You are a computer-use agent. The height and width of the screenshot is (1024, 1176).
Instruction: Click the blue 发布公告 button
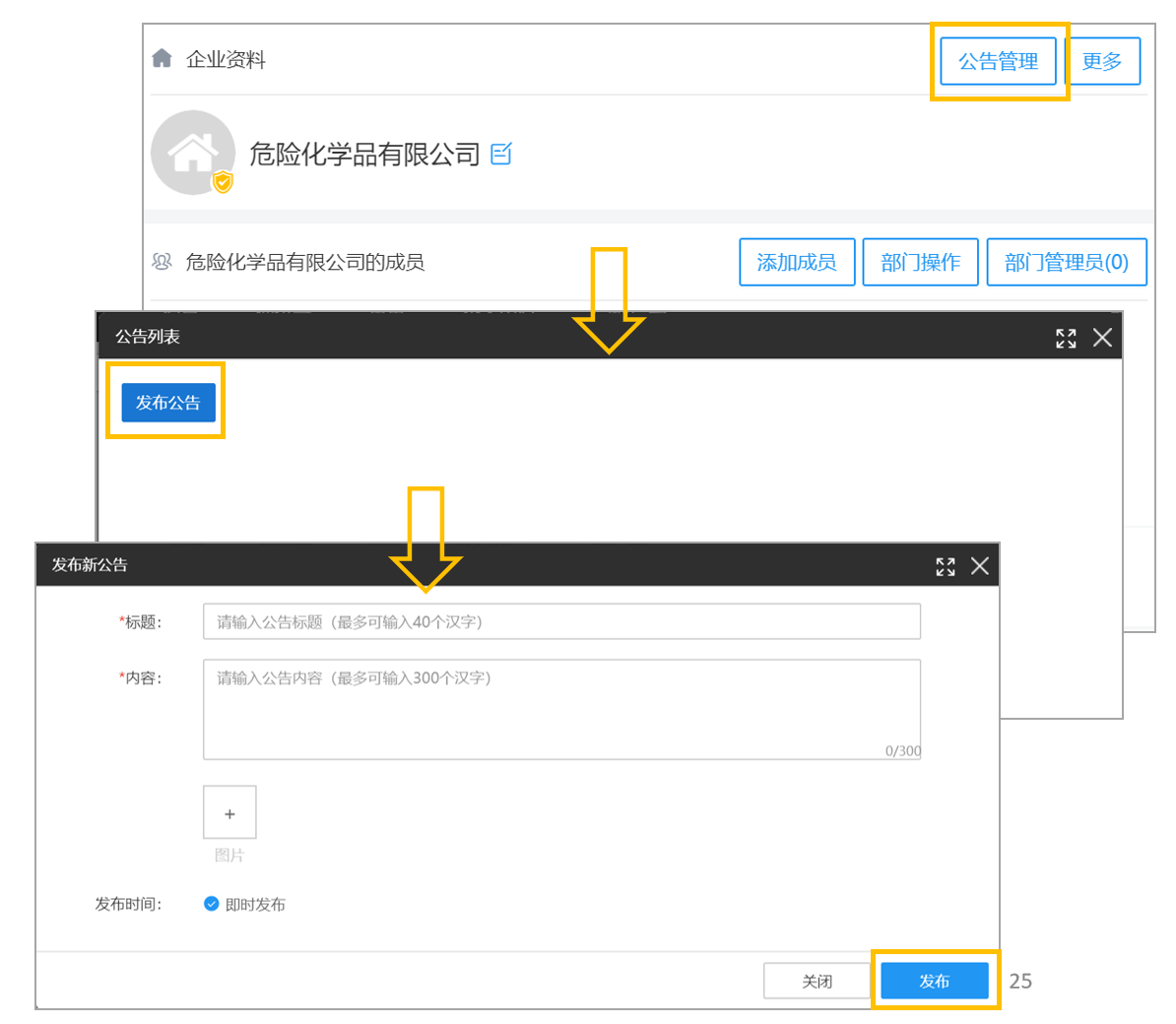(168, 403)
